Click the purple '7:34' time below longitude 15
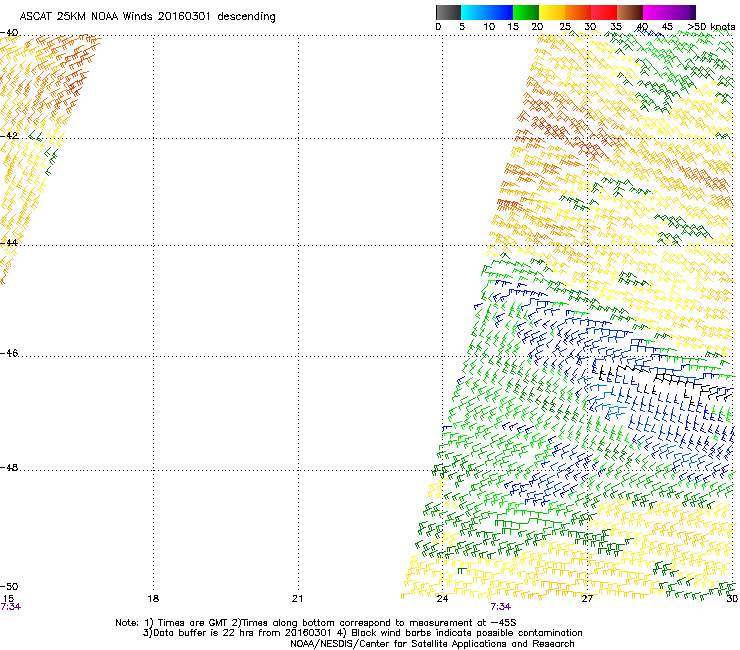Viewport: 740px width, 650px height. point(10,607)
